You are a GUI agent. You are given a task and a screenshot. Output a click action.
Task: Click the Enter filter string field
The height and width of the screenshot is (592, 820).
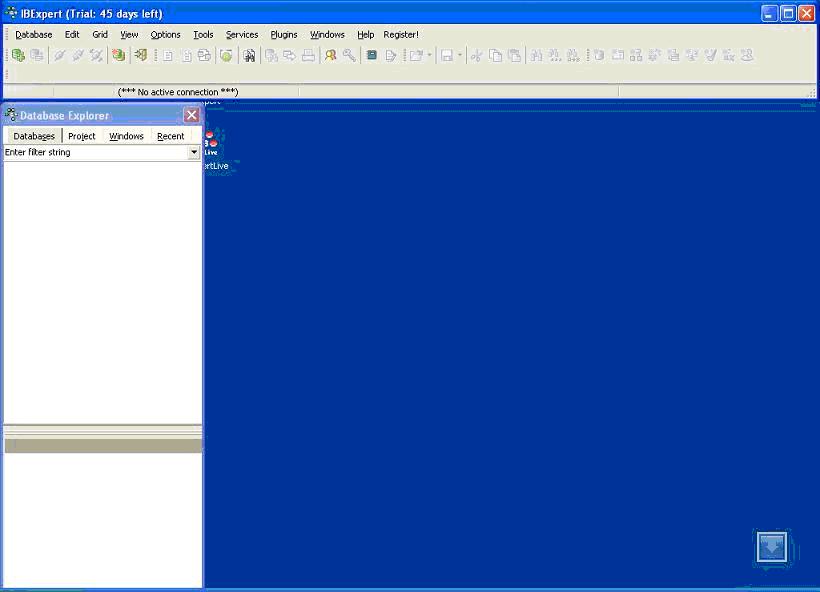point(95,153)
